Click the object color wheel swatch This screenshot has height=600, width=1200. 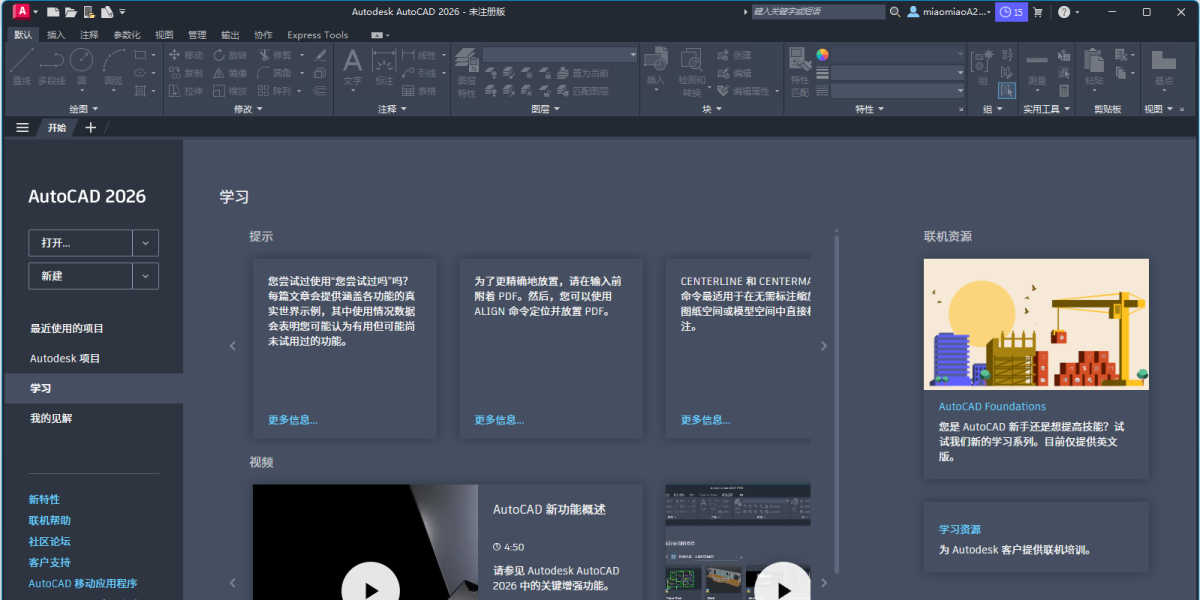point(822,55)
